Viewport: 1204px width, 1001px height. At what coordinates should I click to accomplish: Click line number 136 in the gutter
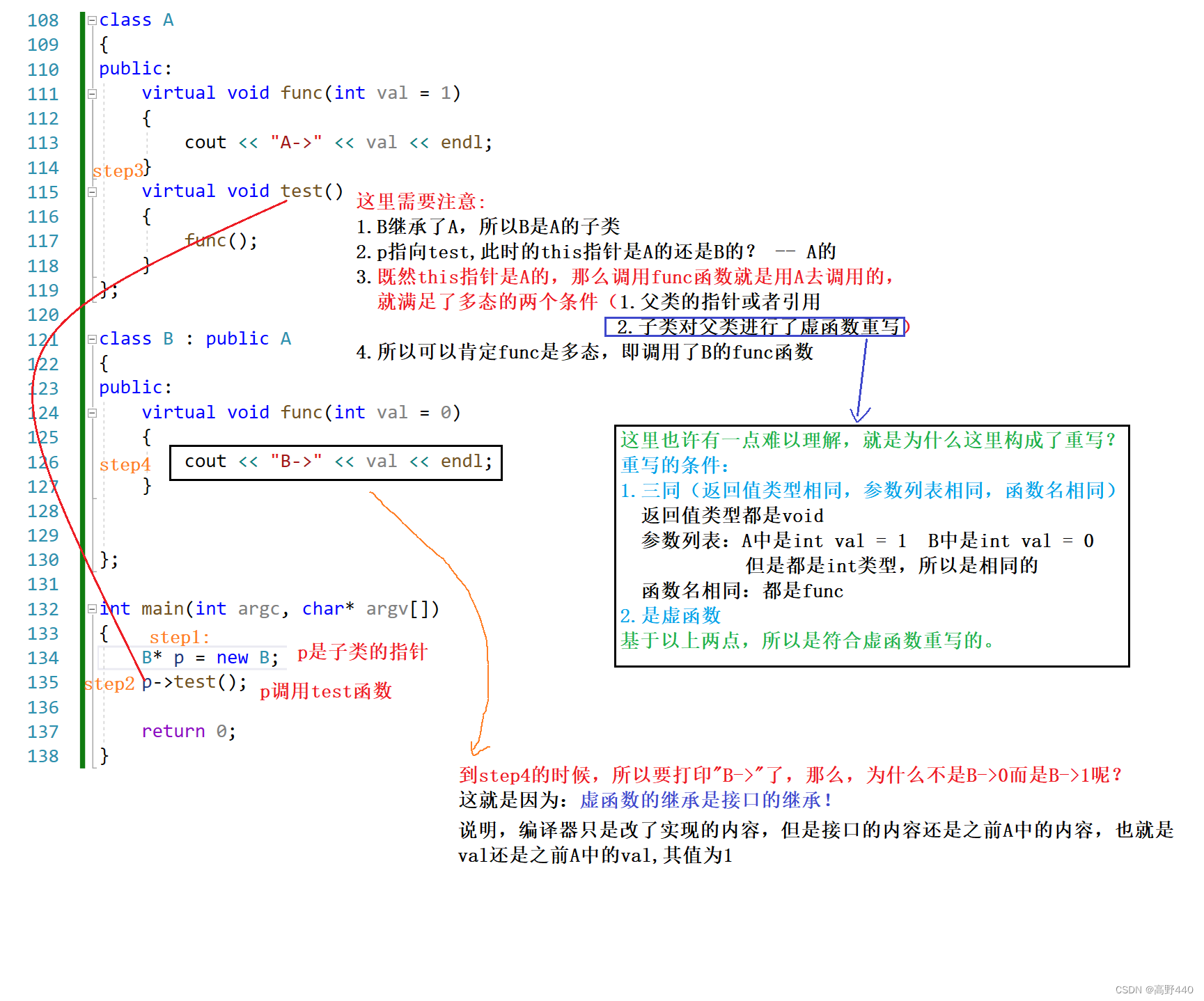[x=43, y=708]
